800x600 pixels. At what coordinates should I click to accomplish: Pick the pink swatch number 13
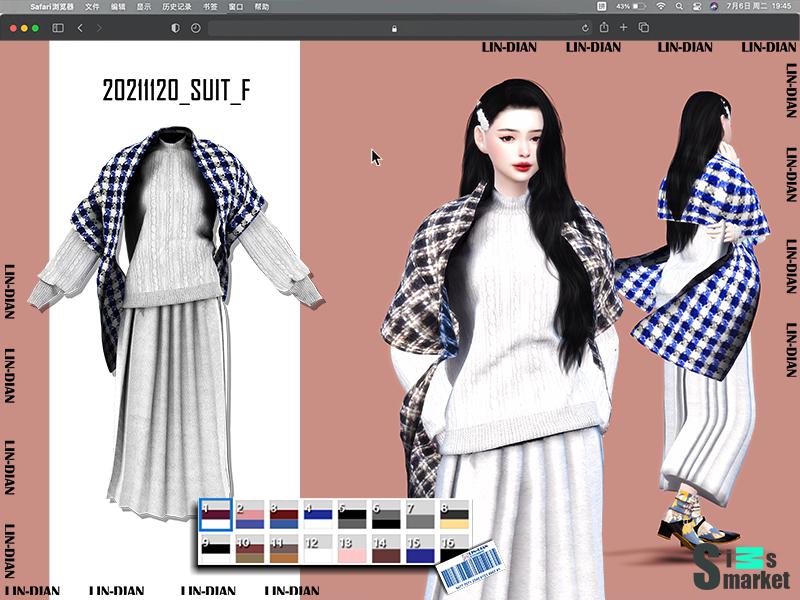(351, 548)
